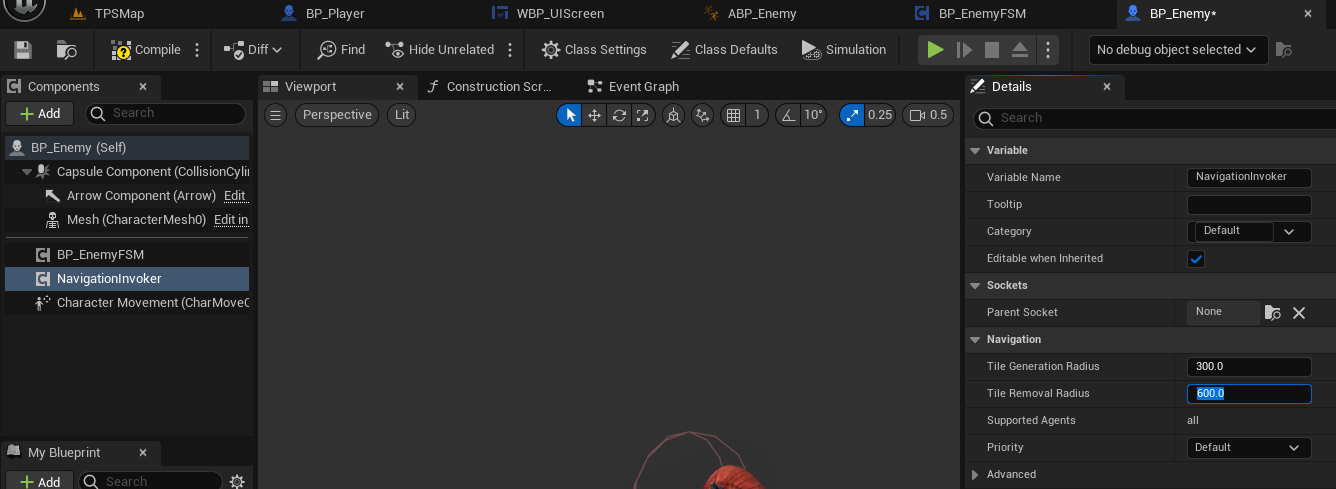The image size is (1336, 489).
Task: Open Hide Unrelated options three-dot menu
Action: 510,50
